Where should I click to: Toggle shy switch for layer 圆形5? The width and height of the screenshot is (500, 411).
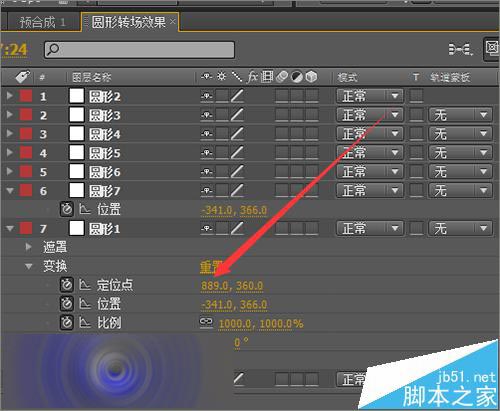point(207,153)
